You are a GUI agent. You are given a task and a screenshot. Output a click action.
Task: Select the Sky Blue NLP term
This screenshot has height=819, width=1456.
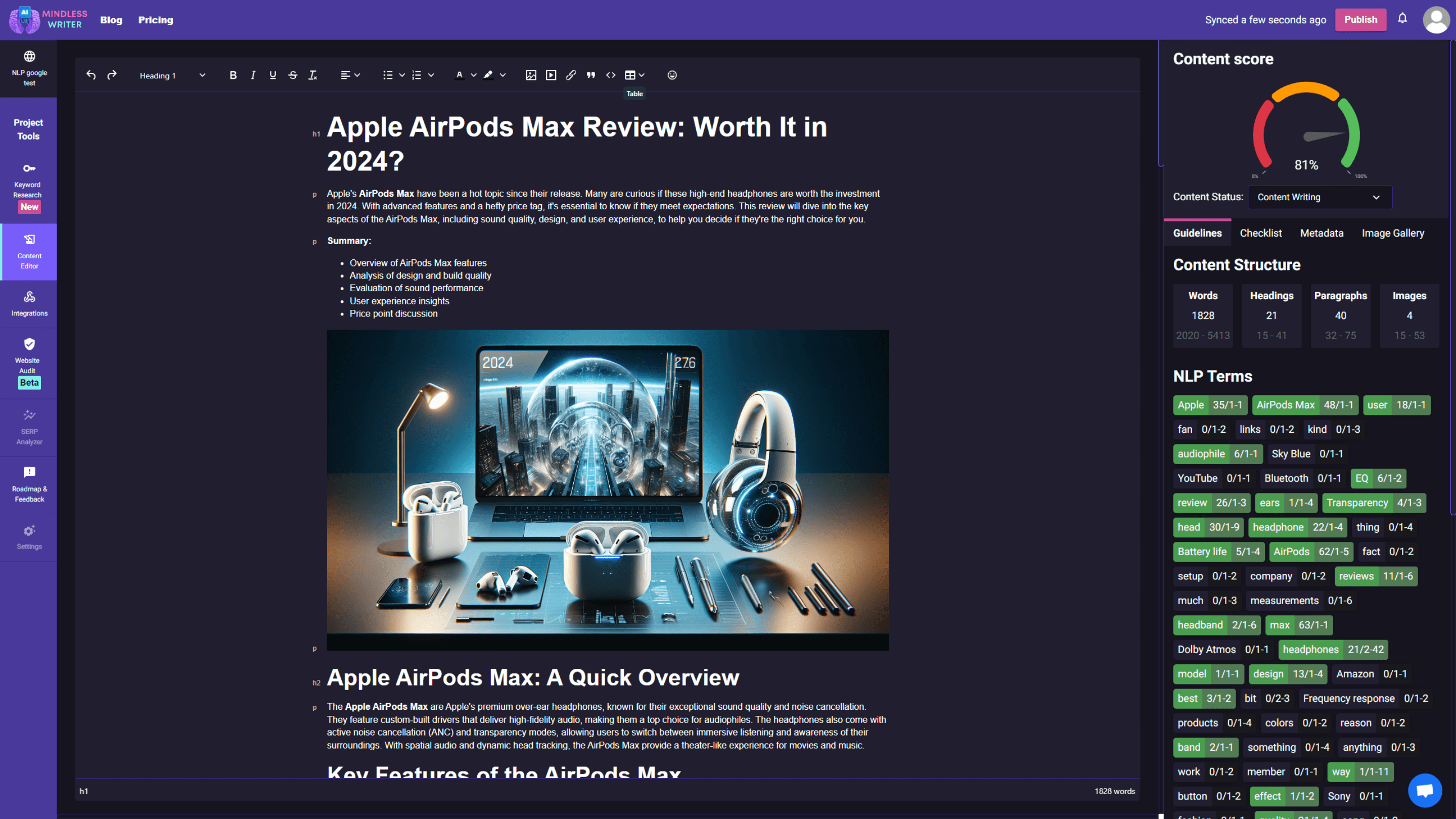(x=1307, y=454)
